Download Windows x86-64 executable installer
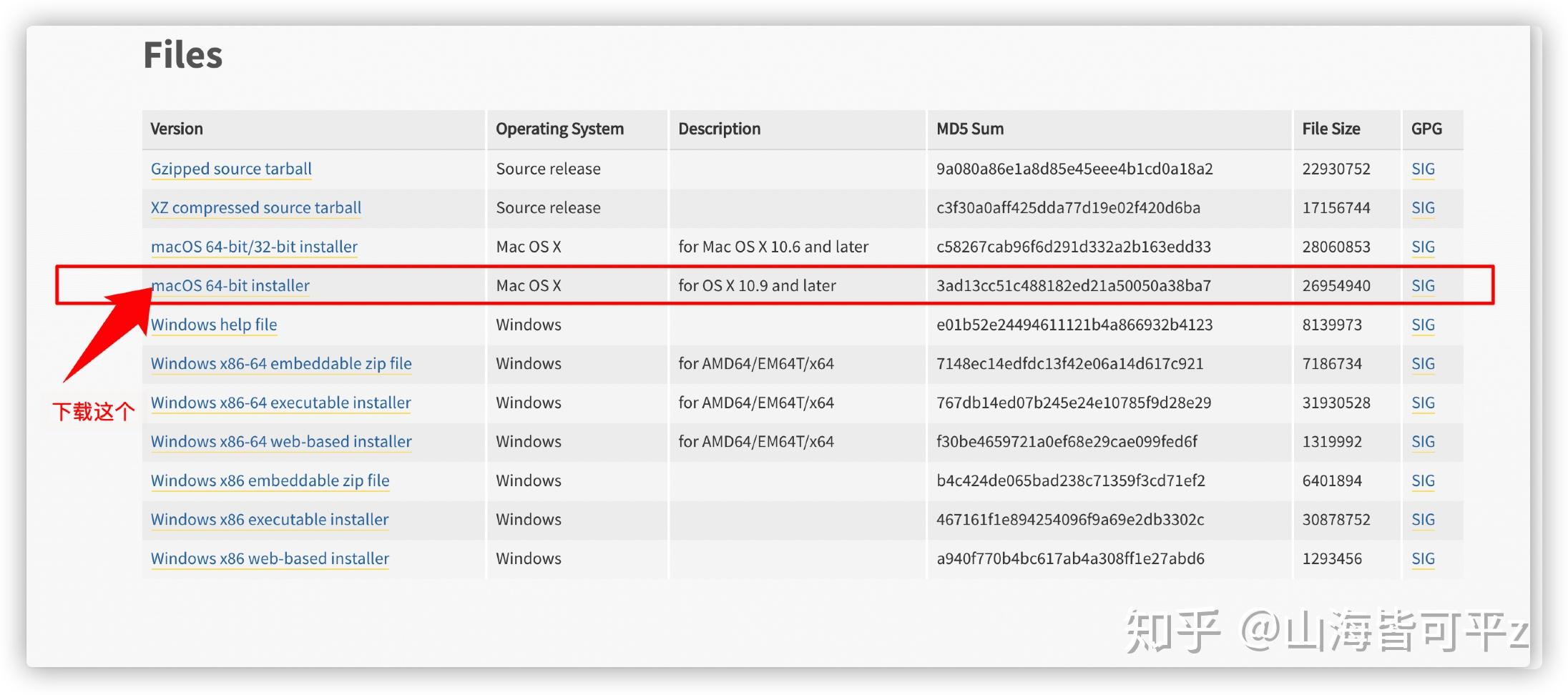1568x695 pixels. pyautogui.click(x=281, y=403)
